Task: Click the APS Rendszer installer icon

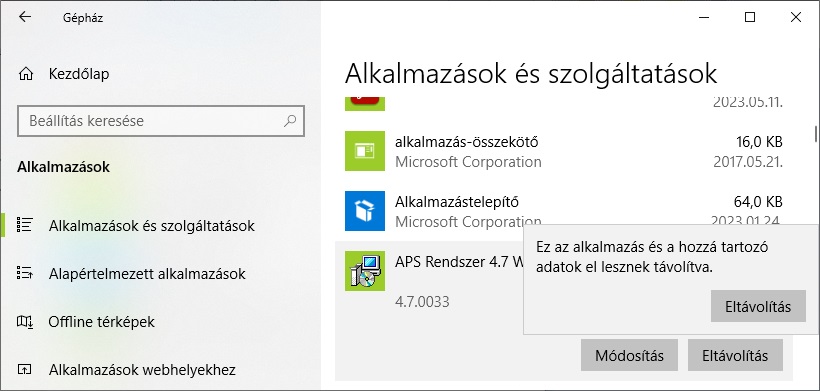Action: pyautogui.click(x=365, y=271)
